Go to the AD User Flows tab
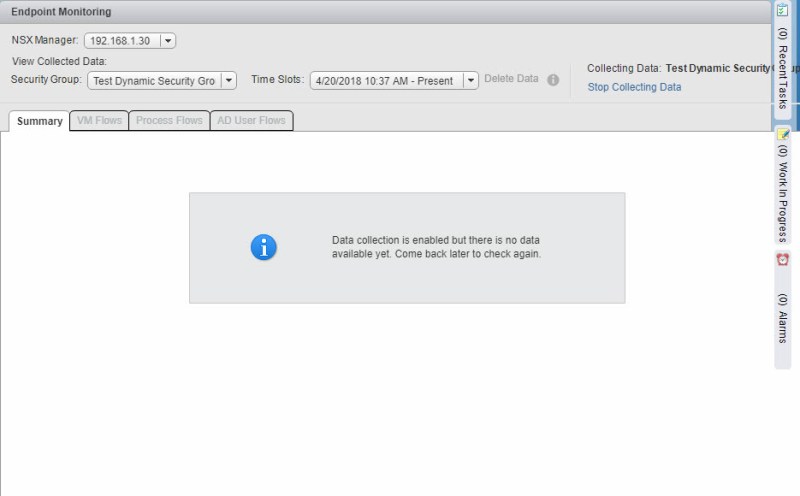Image resolution: width=800 pixels, height=496 pixels. [252, 121]
